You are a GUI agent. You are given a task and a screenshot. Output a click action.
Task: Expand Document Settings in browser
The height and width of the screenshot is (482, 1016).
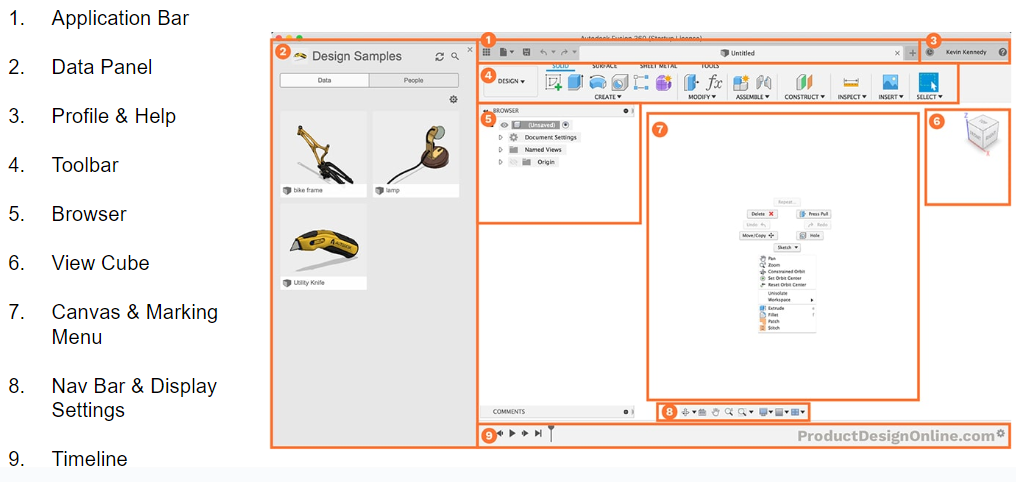click(x=500, y=137)
